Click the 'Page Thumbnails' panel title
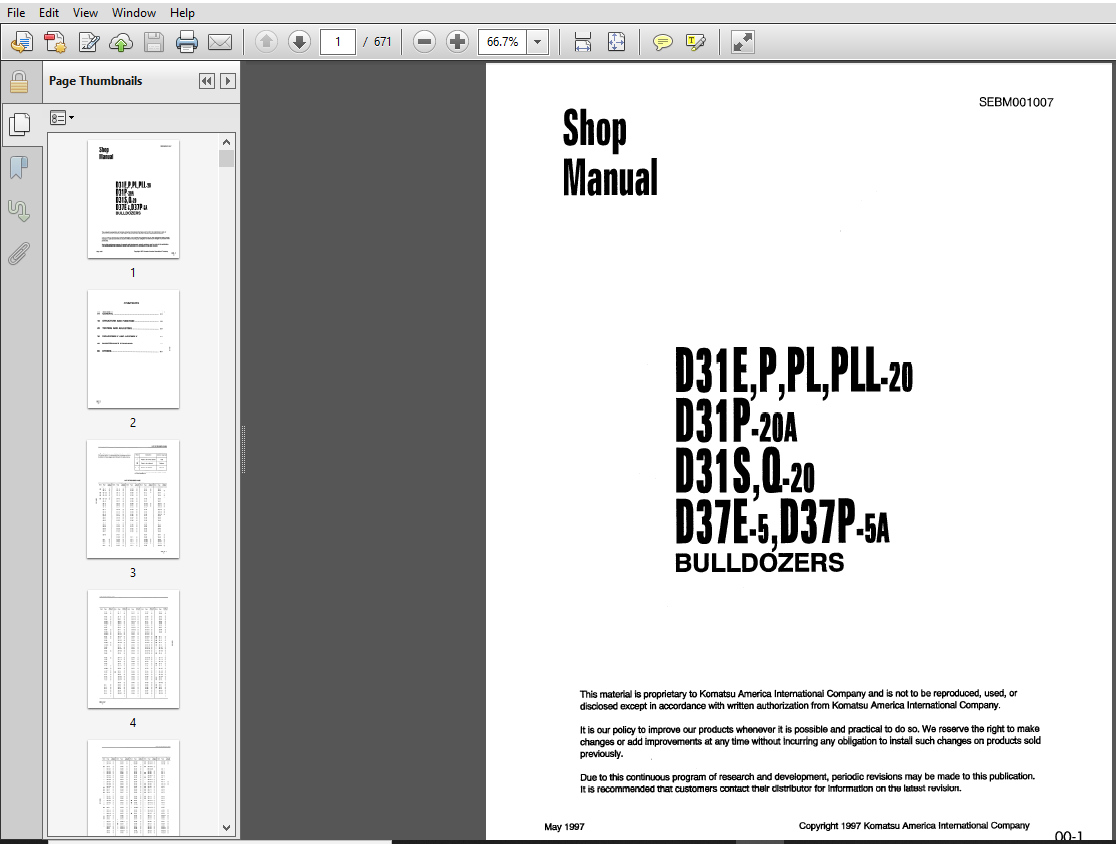The width and height of the screenshot is (1116, 844). pos(95,81)
